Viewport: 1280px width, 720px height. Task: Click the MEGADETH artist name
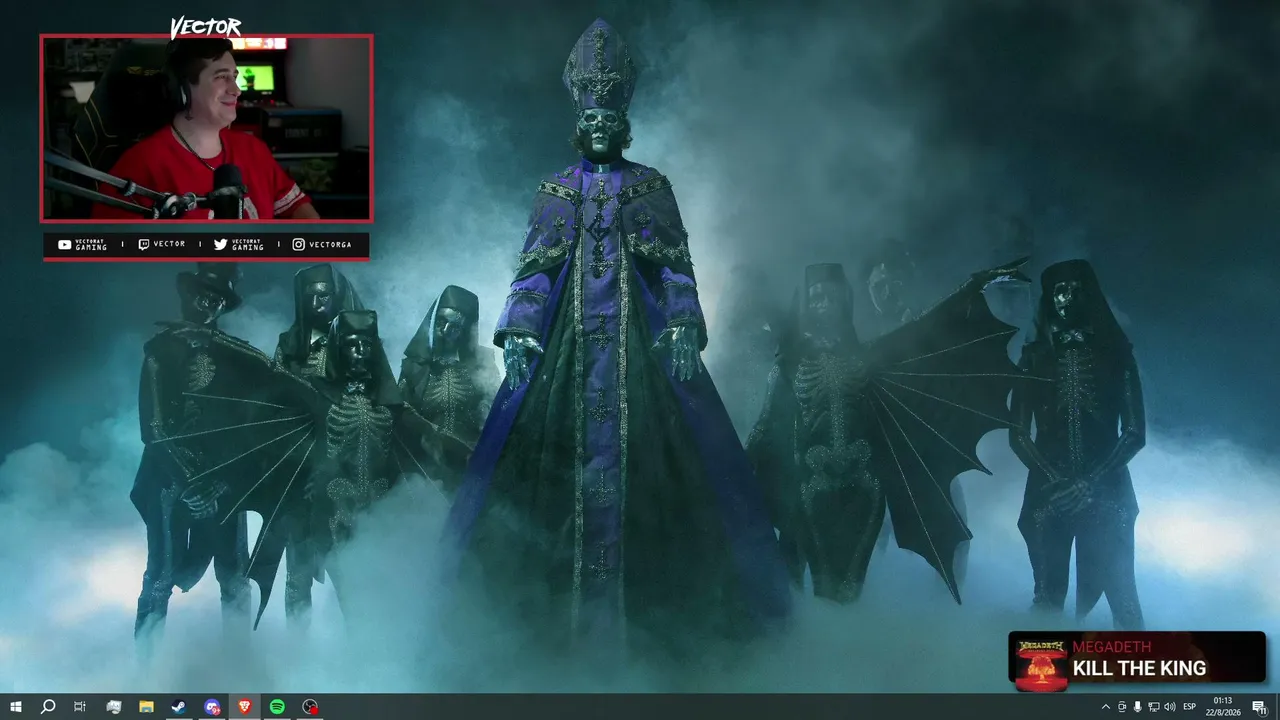pos(1111,647)
